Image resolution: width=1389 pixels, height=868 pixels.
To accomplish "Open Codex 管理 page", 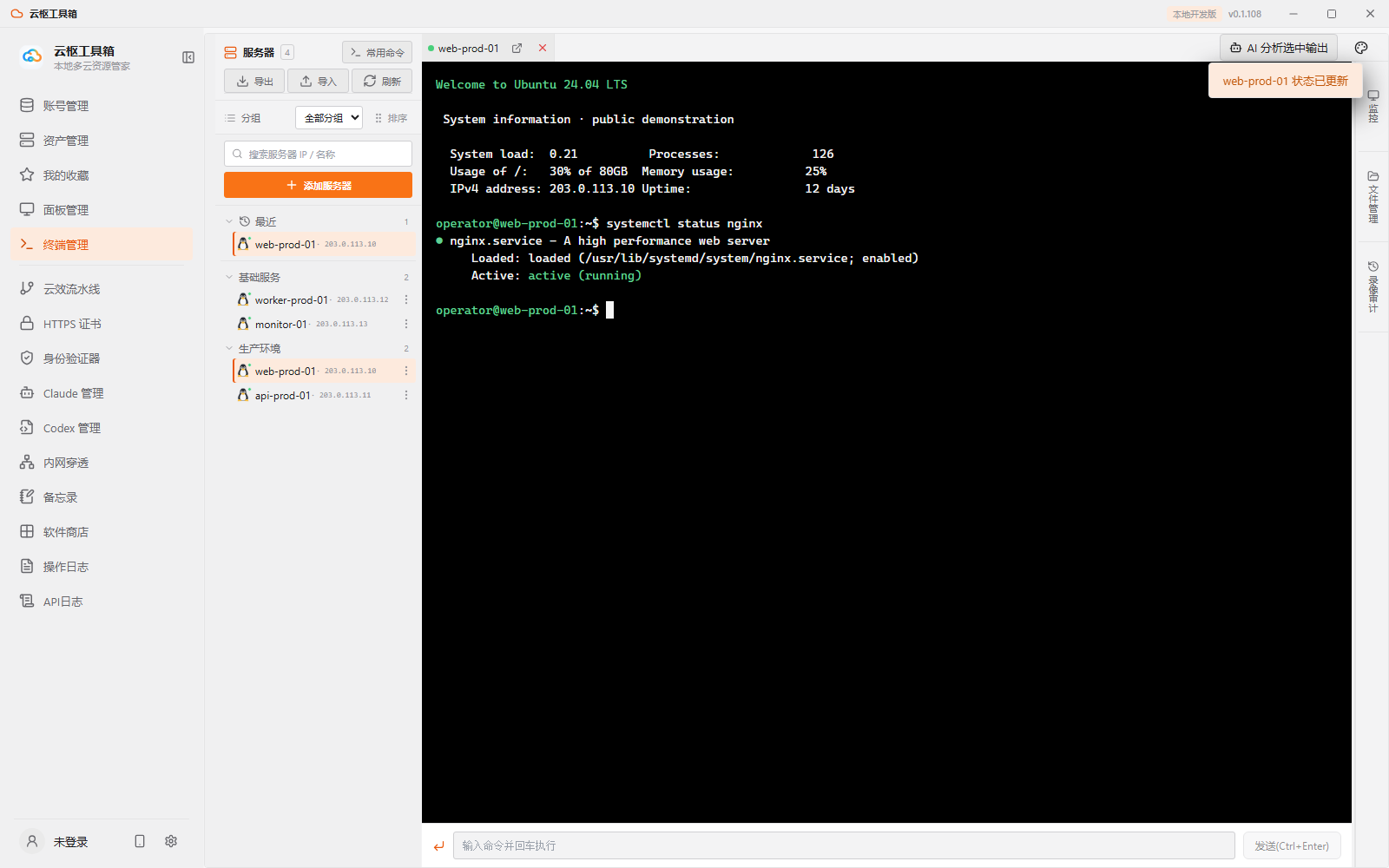I will [102, 428].
